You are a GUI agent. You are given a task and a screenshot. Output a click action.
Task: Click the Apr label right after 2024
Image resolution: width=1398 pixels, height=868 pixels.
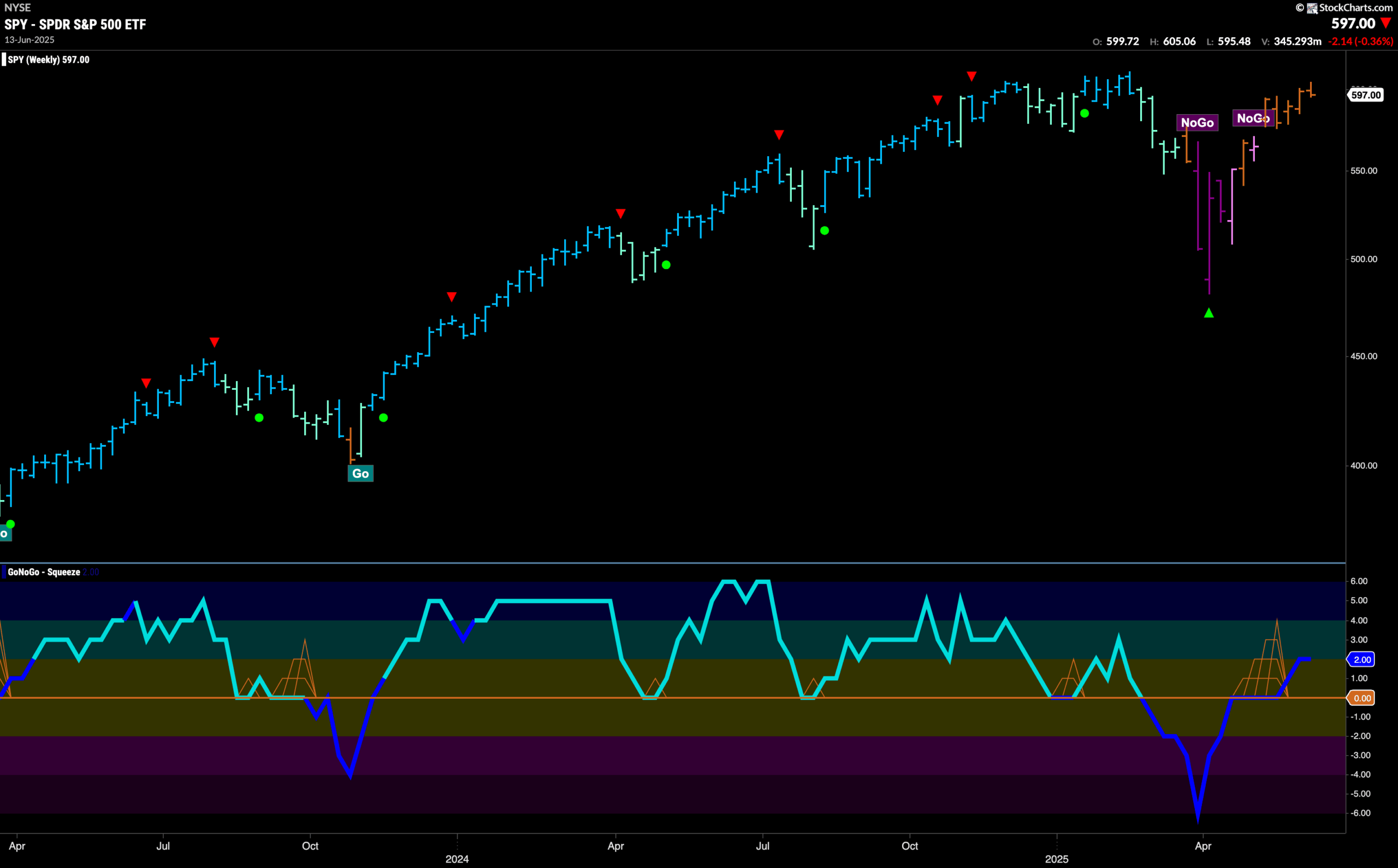tap(615, 846)
